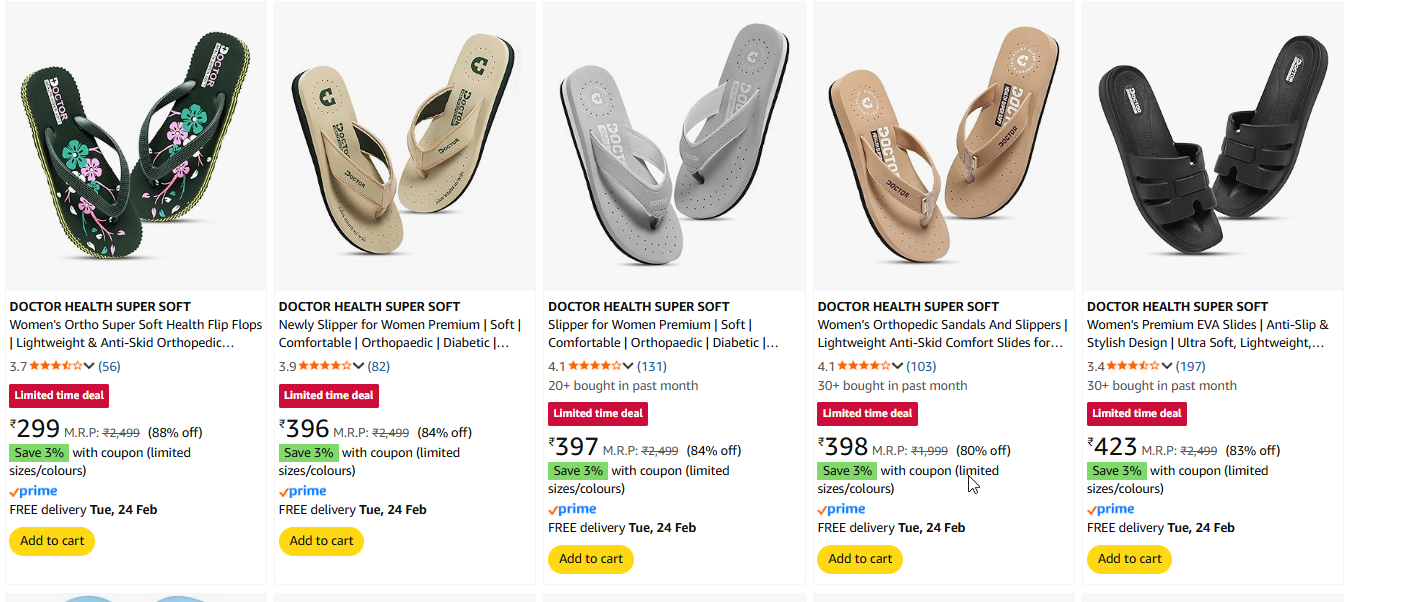This screenshot has width=1416, height=602.
Task: Add the ₹397 grey slipper to cart
Action: pos(591,559)
